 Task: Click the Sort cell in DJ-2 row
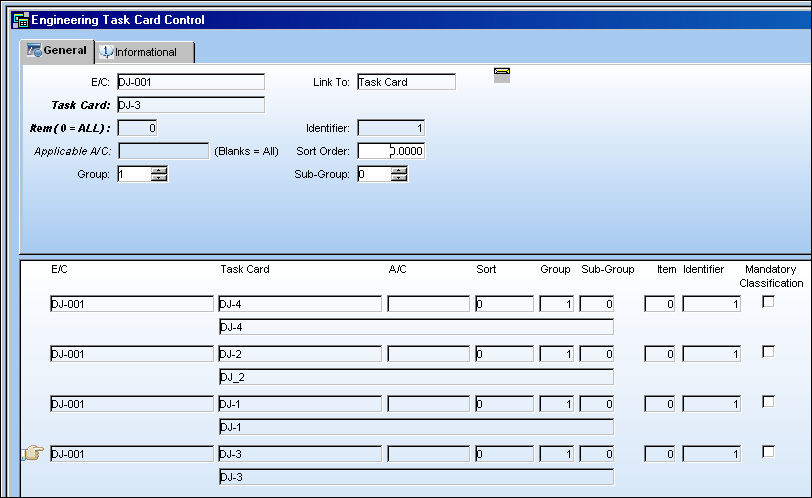pyautogui.click(x=504, y=354)
